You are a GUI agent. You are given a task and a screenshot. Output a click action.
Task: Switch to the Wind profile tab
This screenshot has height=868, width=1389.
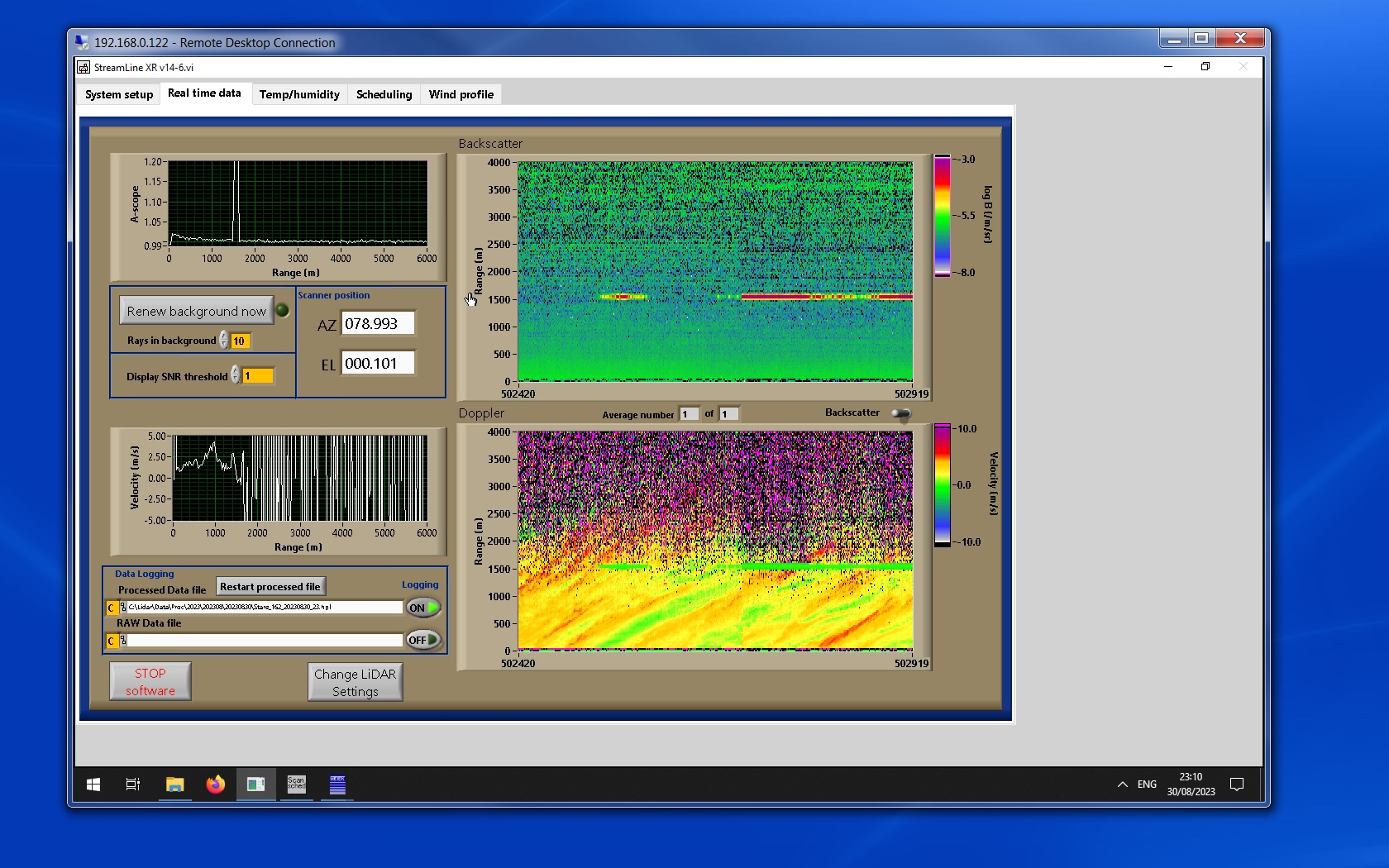(x=461, y=94)
